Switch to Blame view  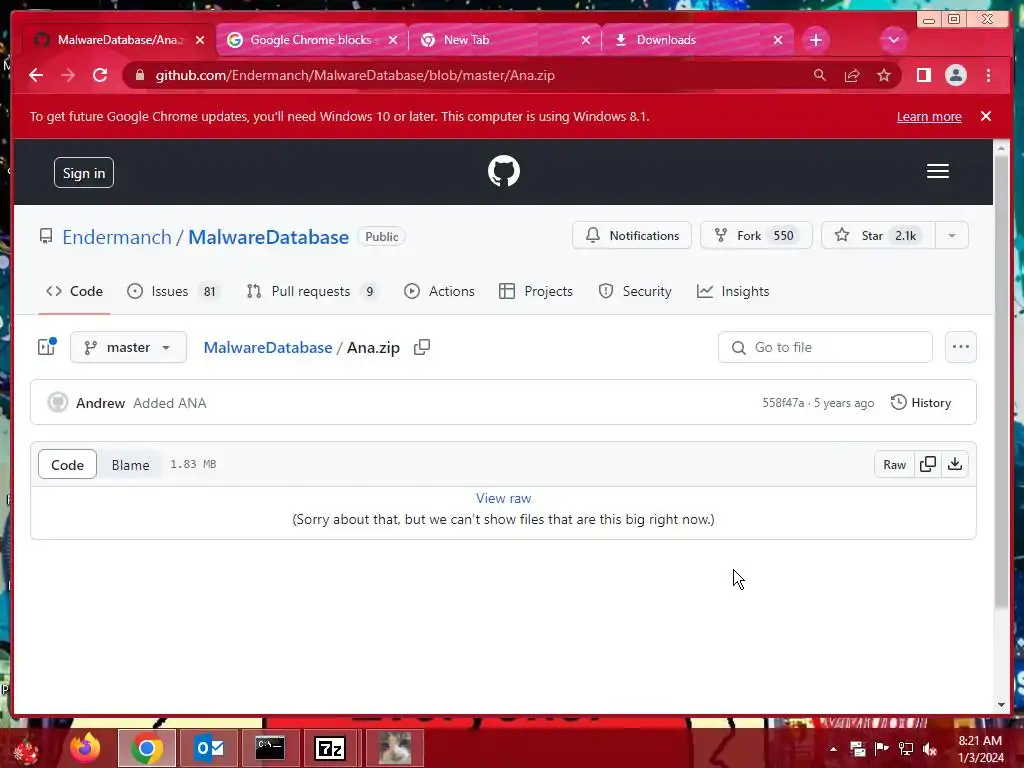pyautogui.click(x=131, y=465)
